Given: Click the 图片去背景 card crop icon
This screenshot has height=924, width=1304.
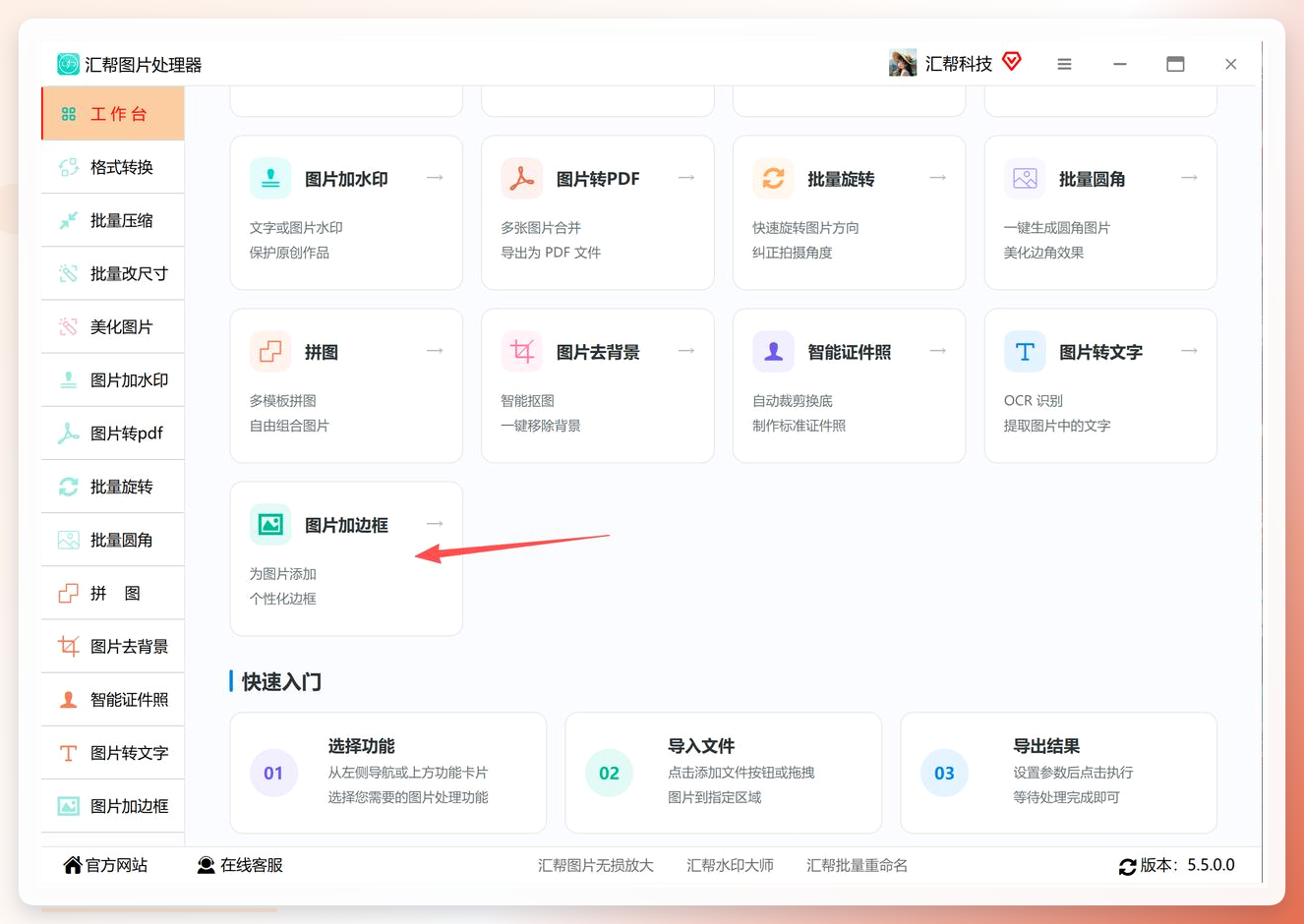Looking at the screenshot, I should point(522,351).
